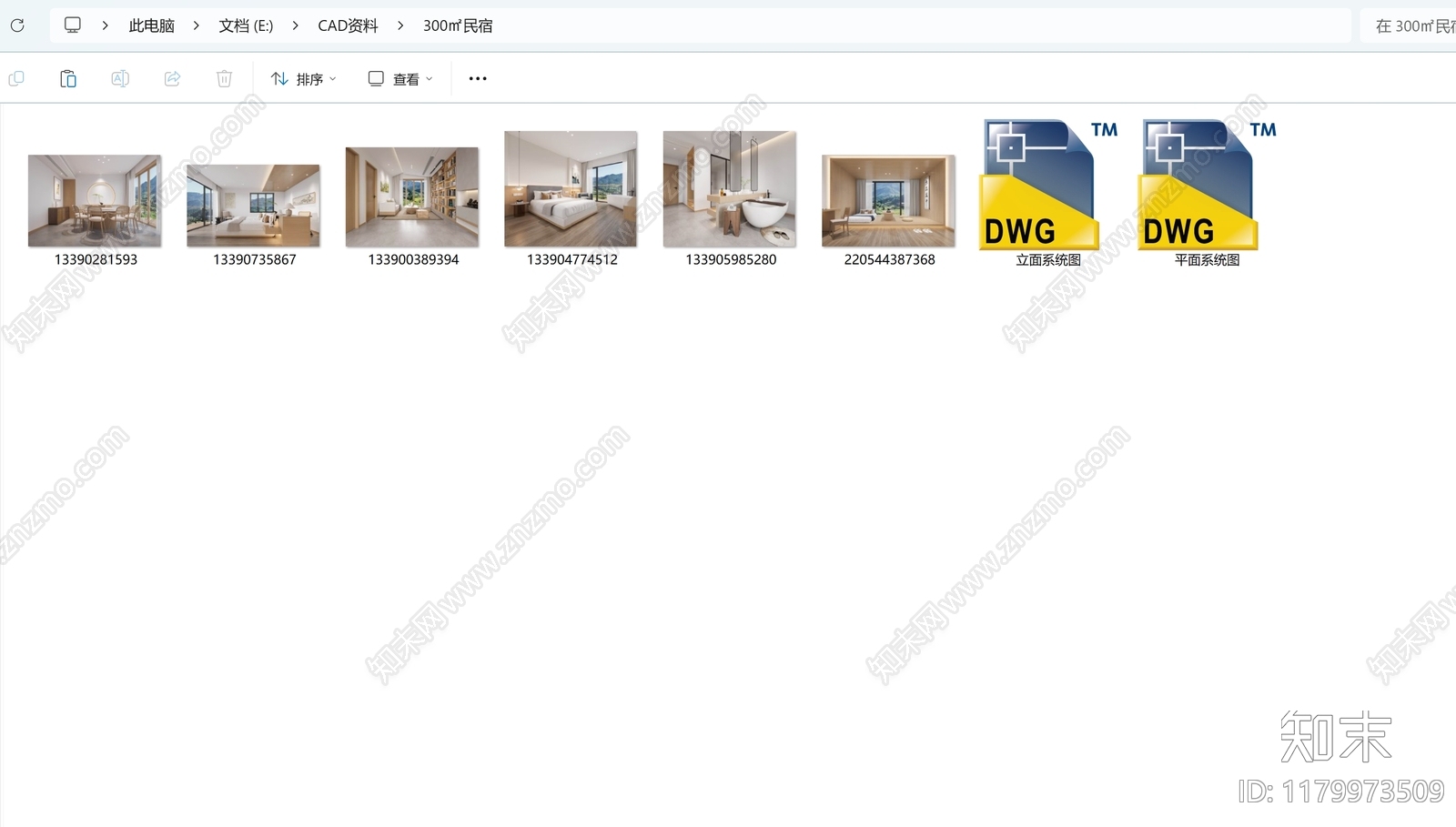Open the three-dot More options menu
This screenshot has height=827, width=1456.
click(x=478, y=79)
